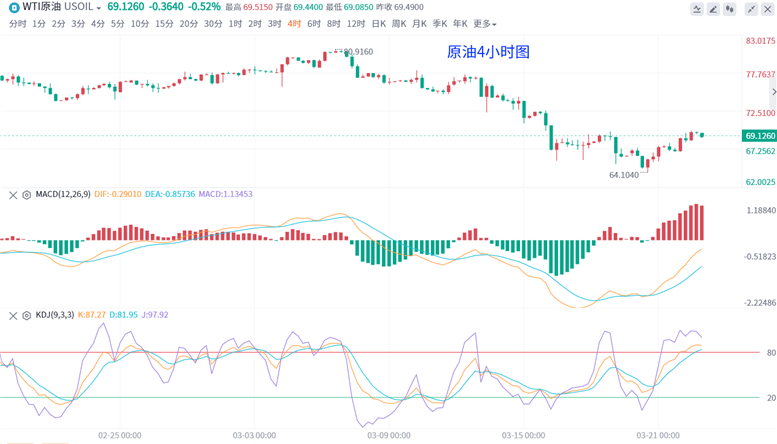Click the WTI crude oil symbol logo
This screenshot has height=444, width=777.
point(13,7)
